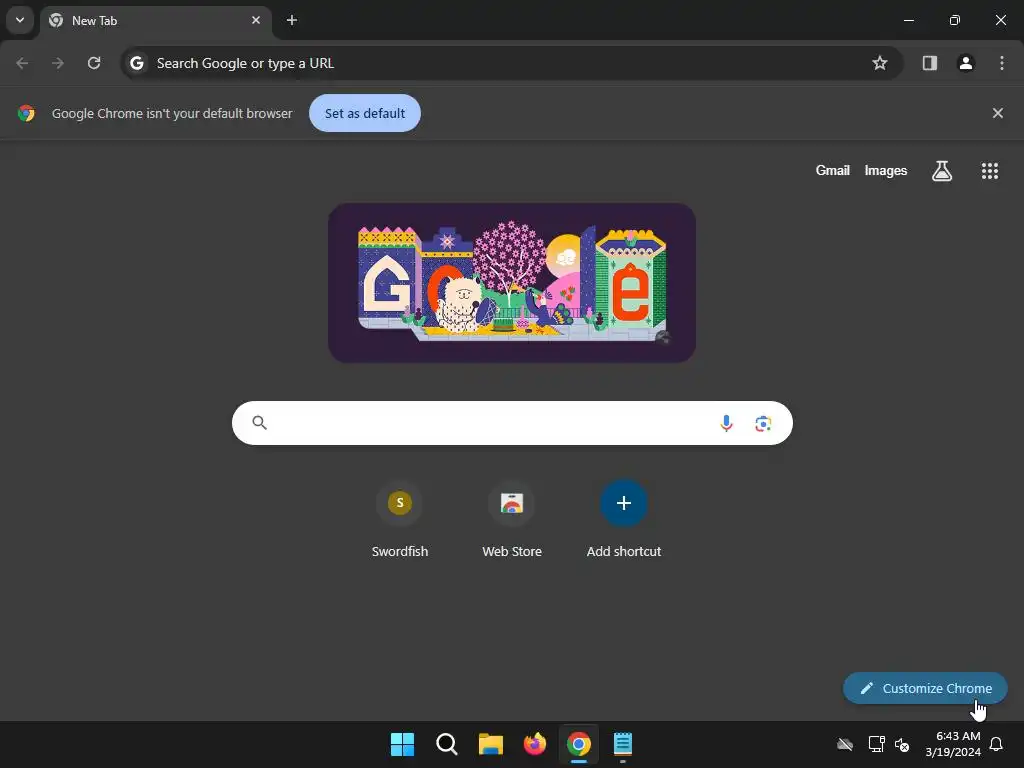Restore down the Chrome window
The height and width of the screenshot is (768, 1024).
tap(955, 20)
